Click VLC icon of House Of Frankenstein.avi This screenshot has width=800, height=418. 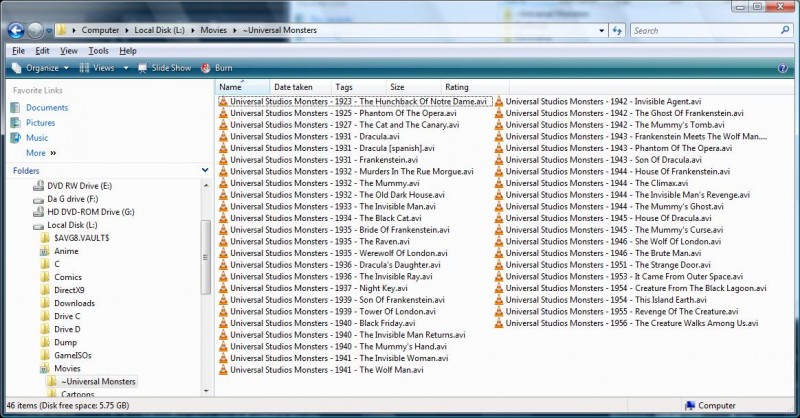499,171
